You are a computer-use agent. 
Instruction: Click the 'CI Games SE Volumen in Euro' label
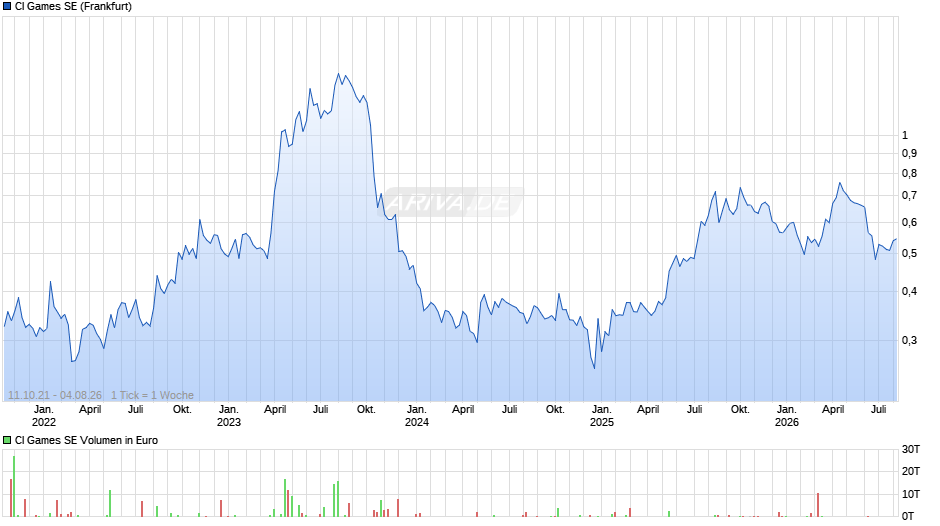tap(86, 440)
